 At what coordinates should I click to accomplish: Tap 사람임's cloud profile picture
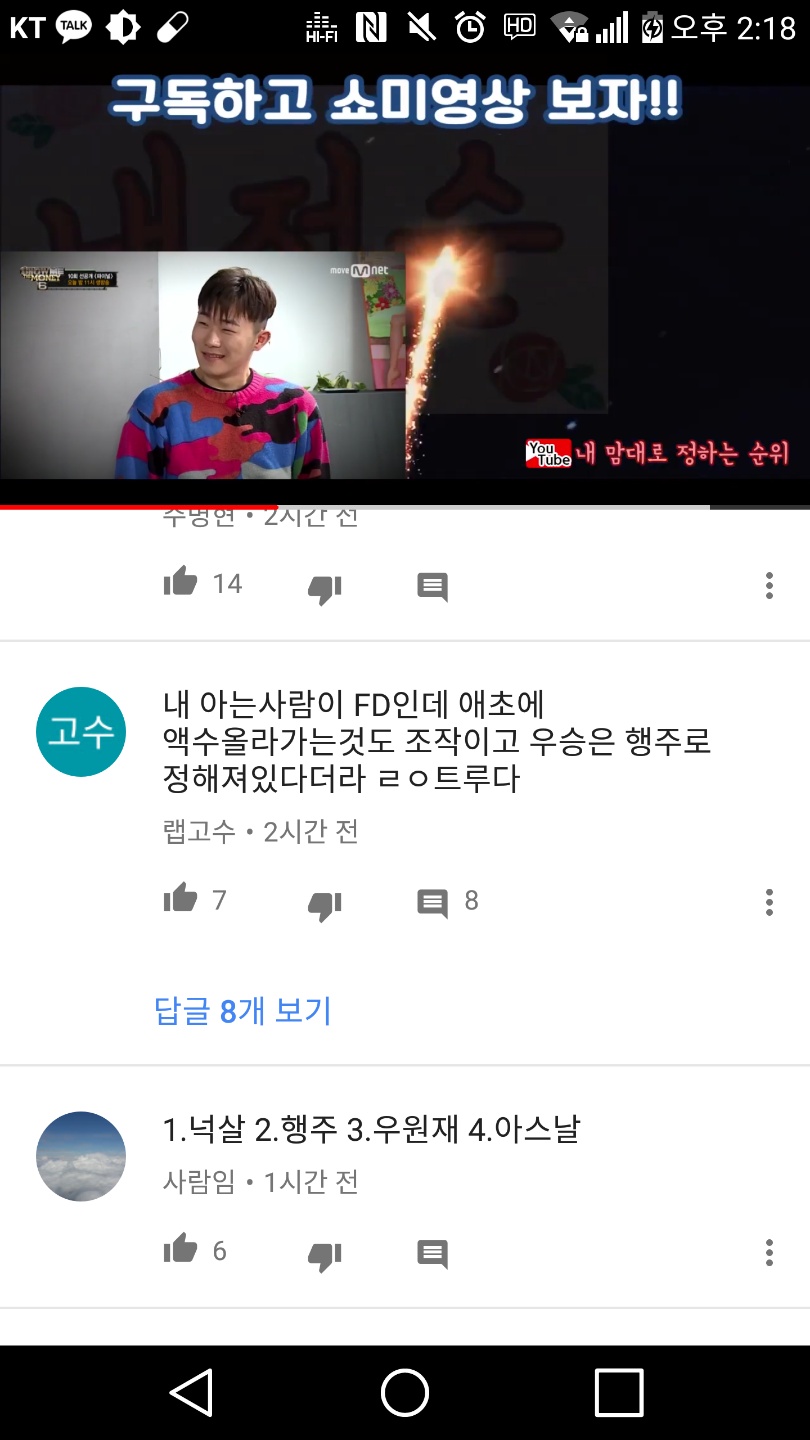coord(81,1156)
